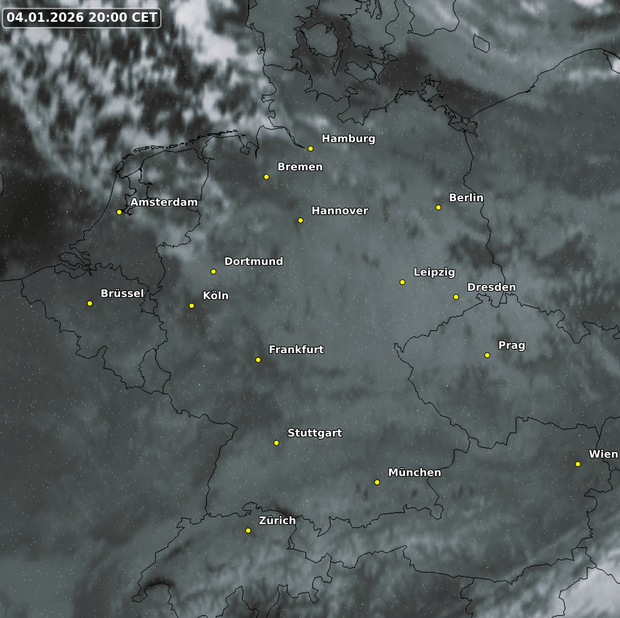Click the yellow dot beside Hannover
620x618 pixels.
(x=300, y=220)
